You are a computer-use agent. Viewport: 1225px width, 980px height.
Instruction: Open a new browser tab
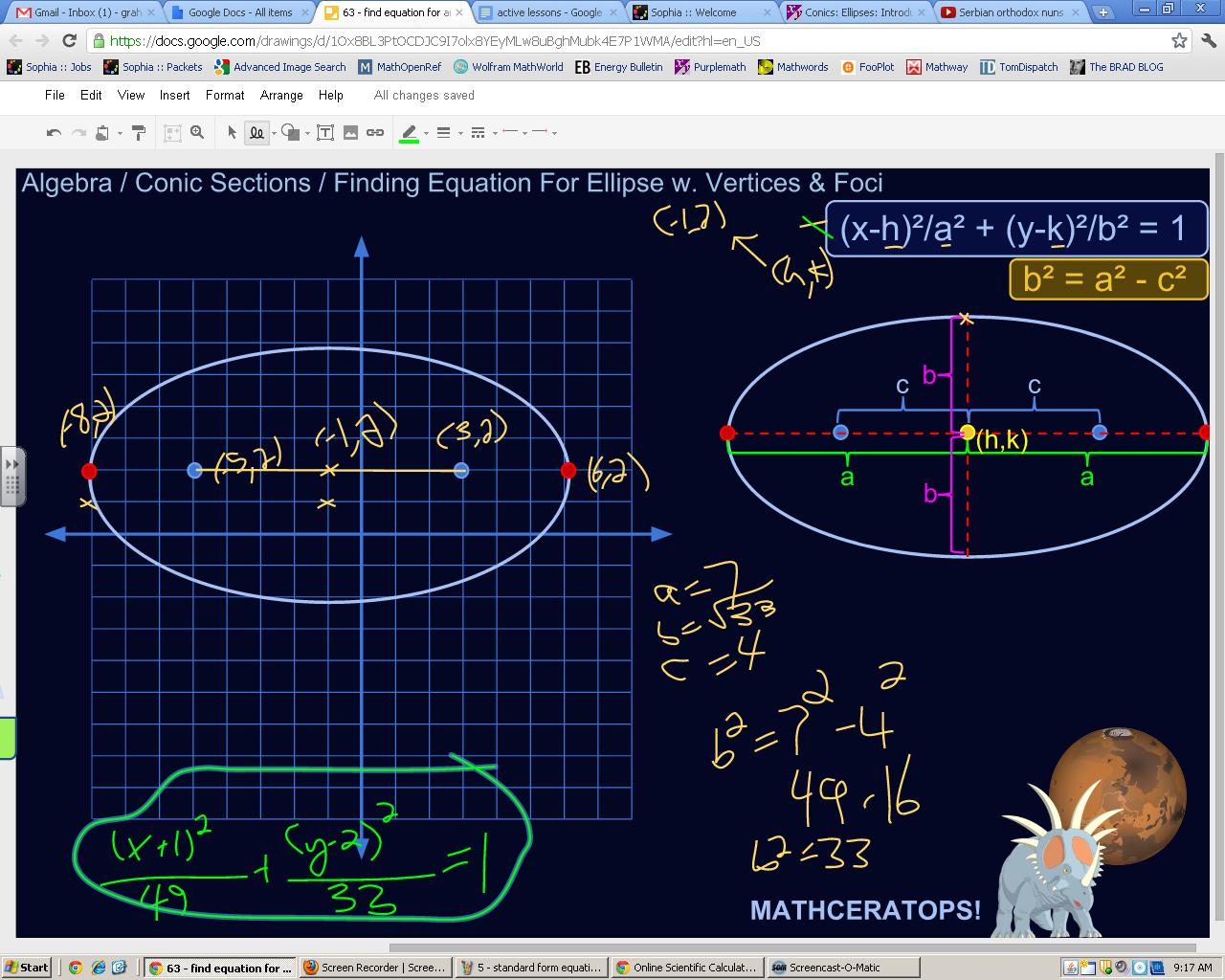pos(1102,12)
